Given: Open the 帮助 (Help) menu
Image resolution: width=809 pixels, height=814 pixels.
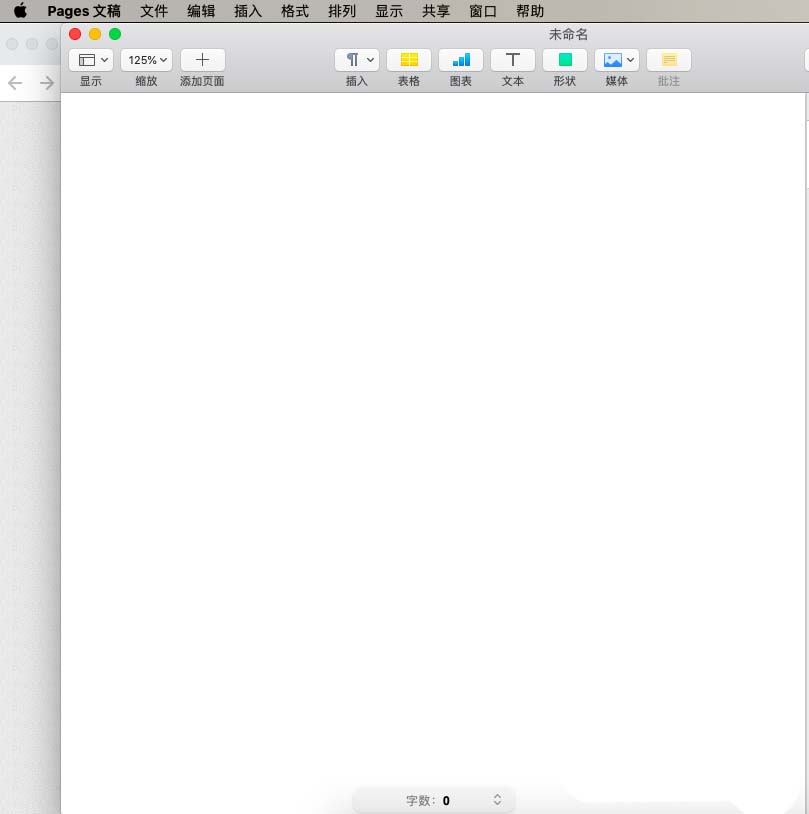Looking at the screenshot, I should 530,12.
